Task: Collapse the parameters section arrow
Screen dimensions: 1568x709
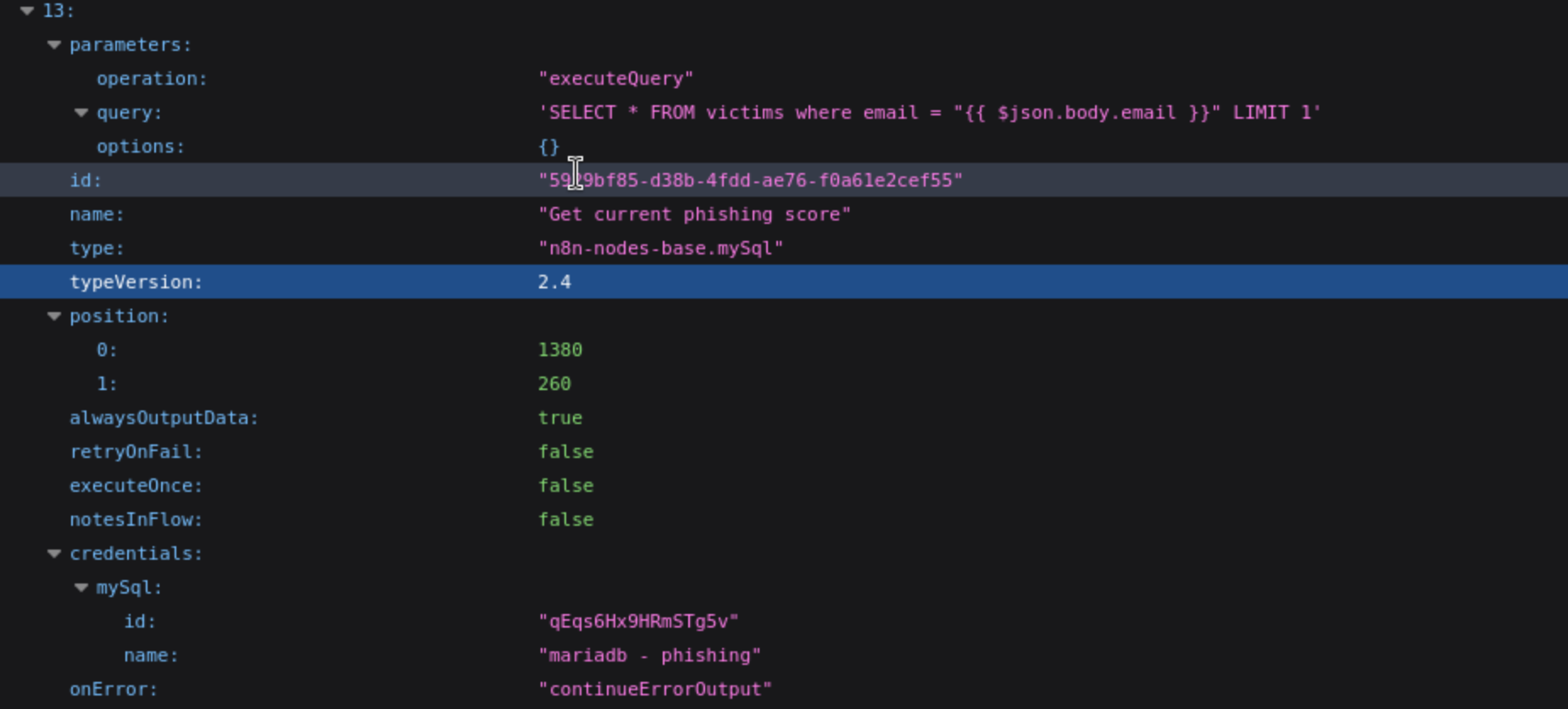Action: point(54,45)
